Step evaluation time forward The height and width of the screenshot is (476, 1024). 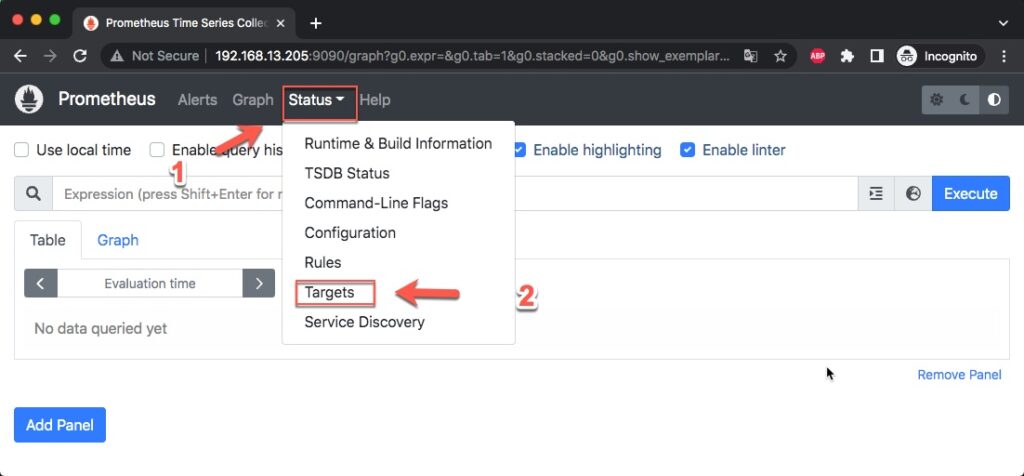(x=259, y=283)
